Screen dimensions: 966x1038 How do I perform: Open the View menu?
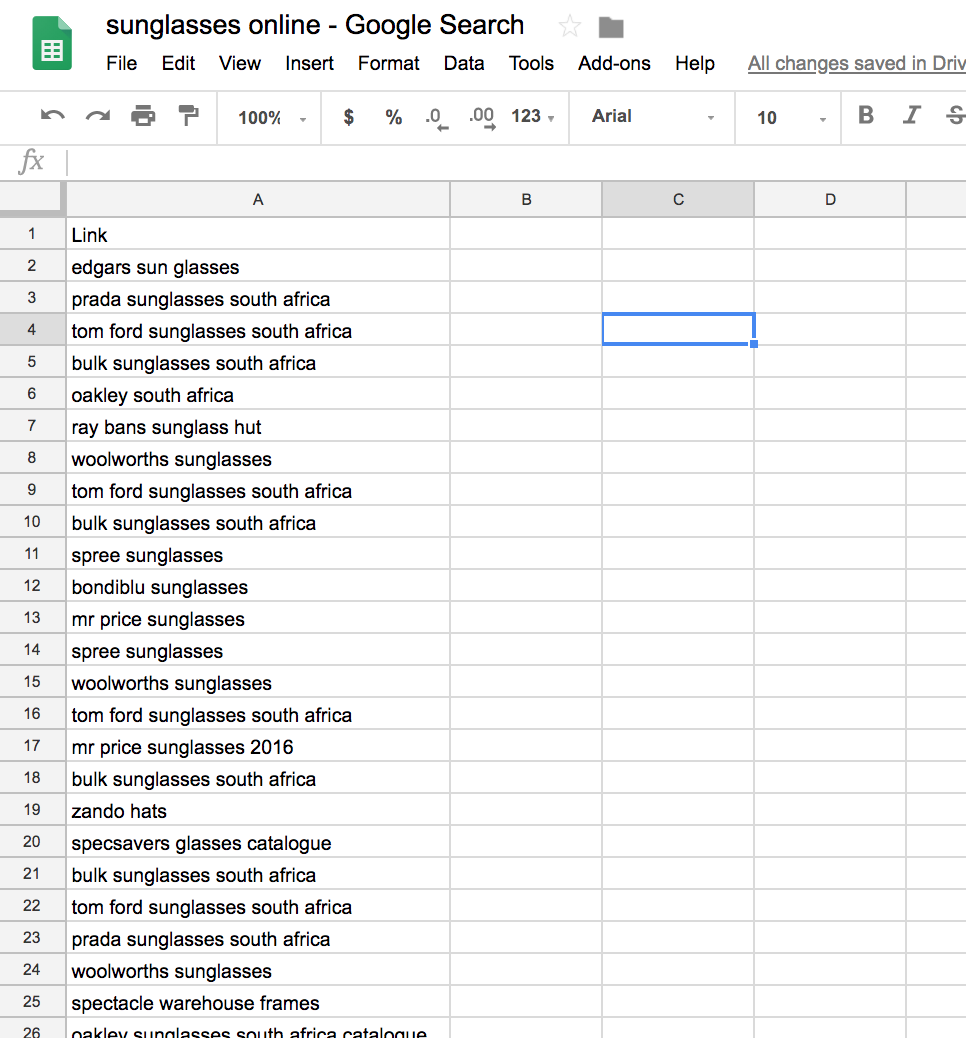pyautogui.click(x=240, y=64)
